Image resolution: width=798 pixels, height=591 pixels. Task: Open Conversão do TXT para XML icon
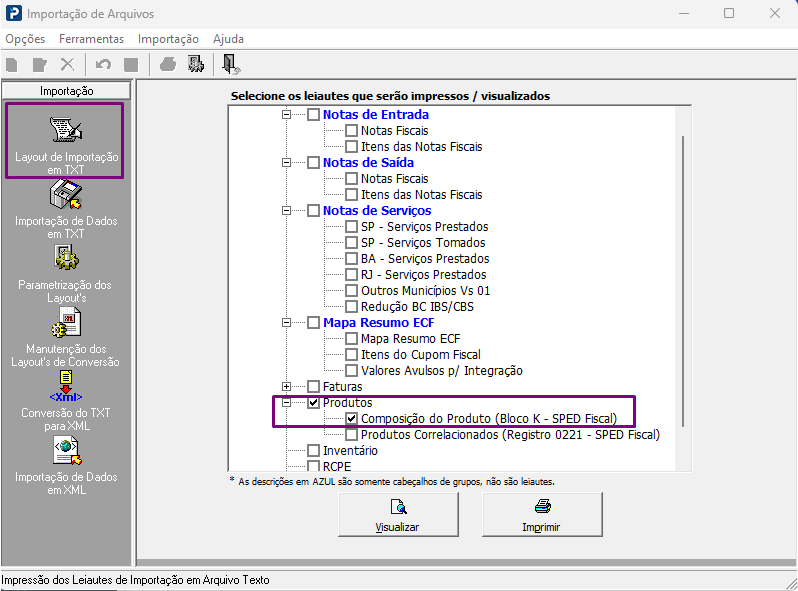[x=66, y=387]
